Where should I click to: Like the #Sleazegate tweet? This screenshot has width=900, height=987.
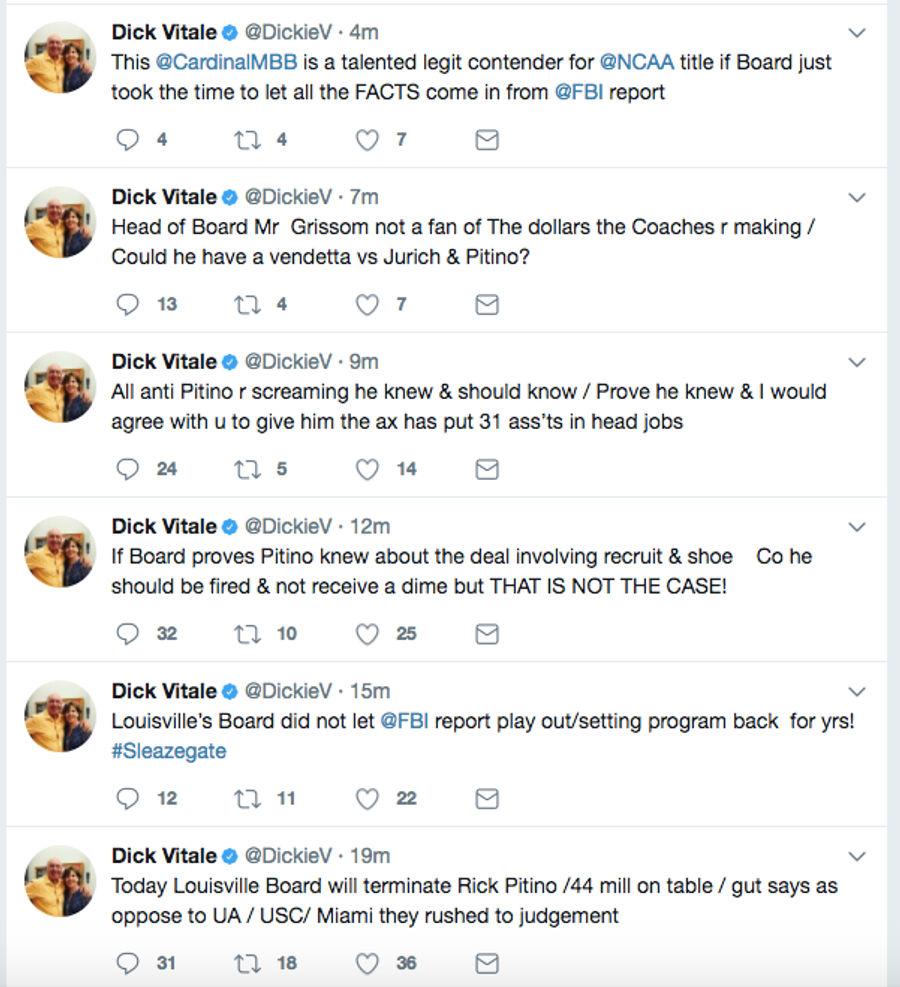(368, 799)
